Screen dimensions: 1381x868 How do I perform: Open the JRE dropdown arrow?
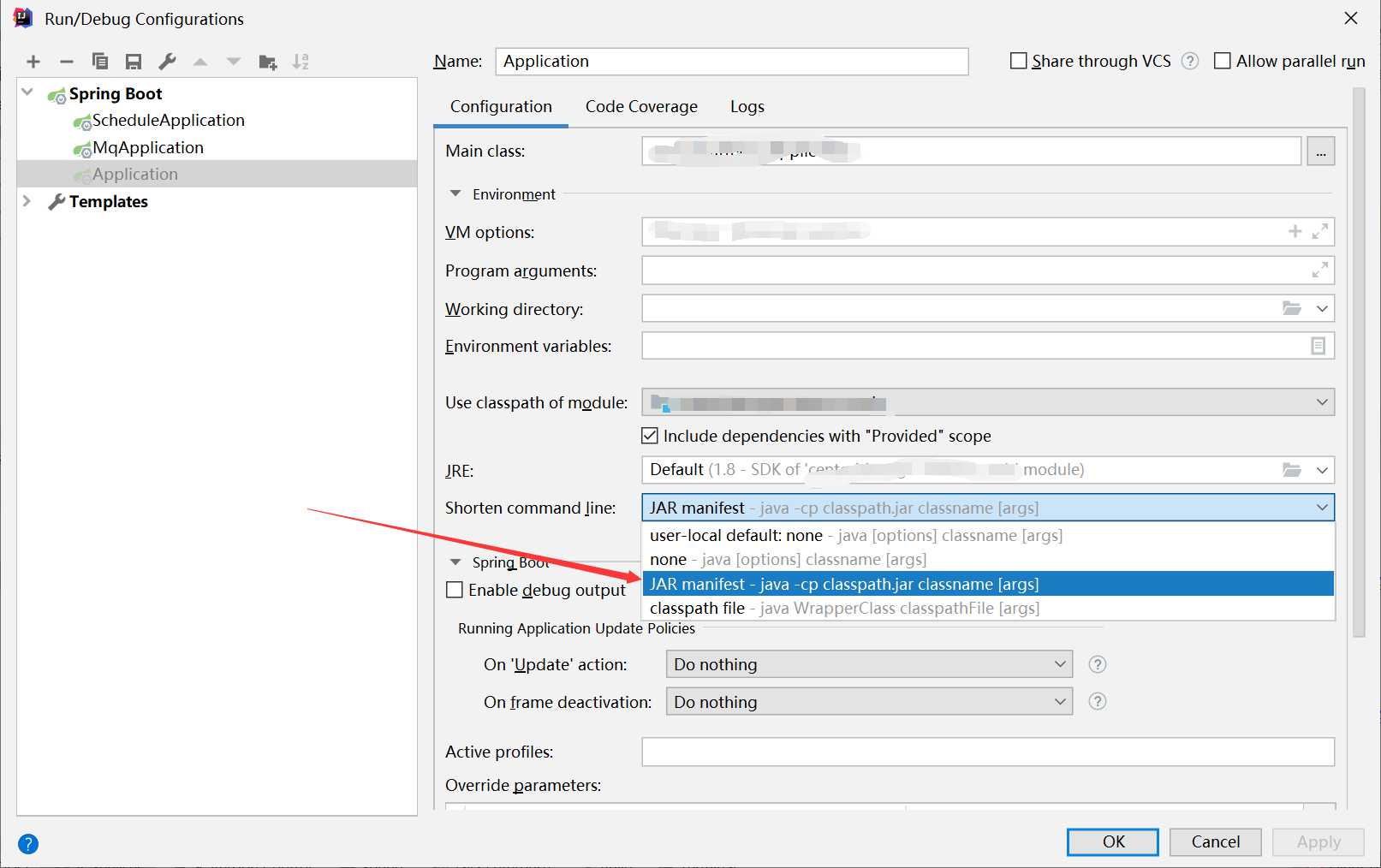pos(1322,470)
